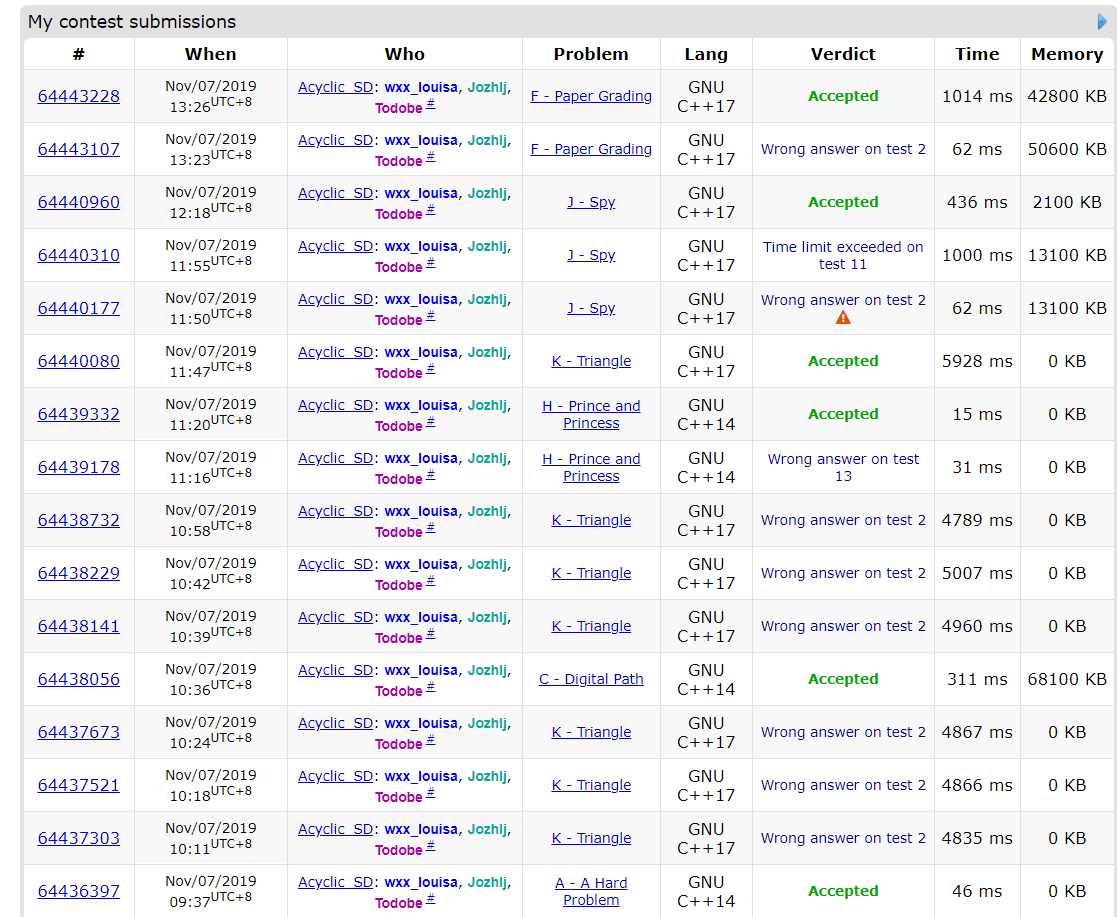Click the Todobe user in submission 64438229's row
This screenshot has height=917, width=1117.
[398, 585]
